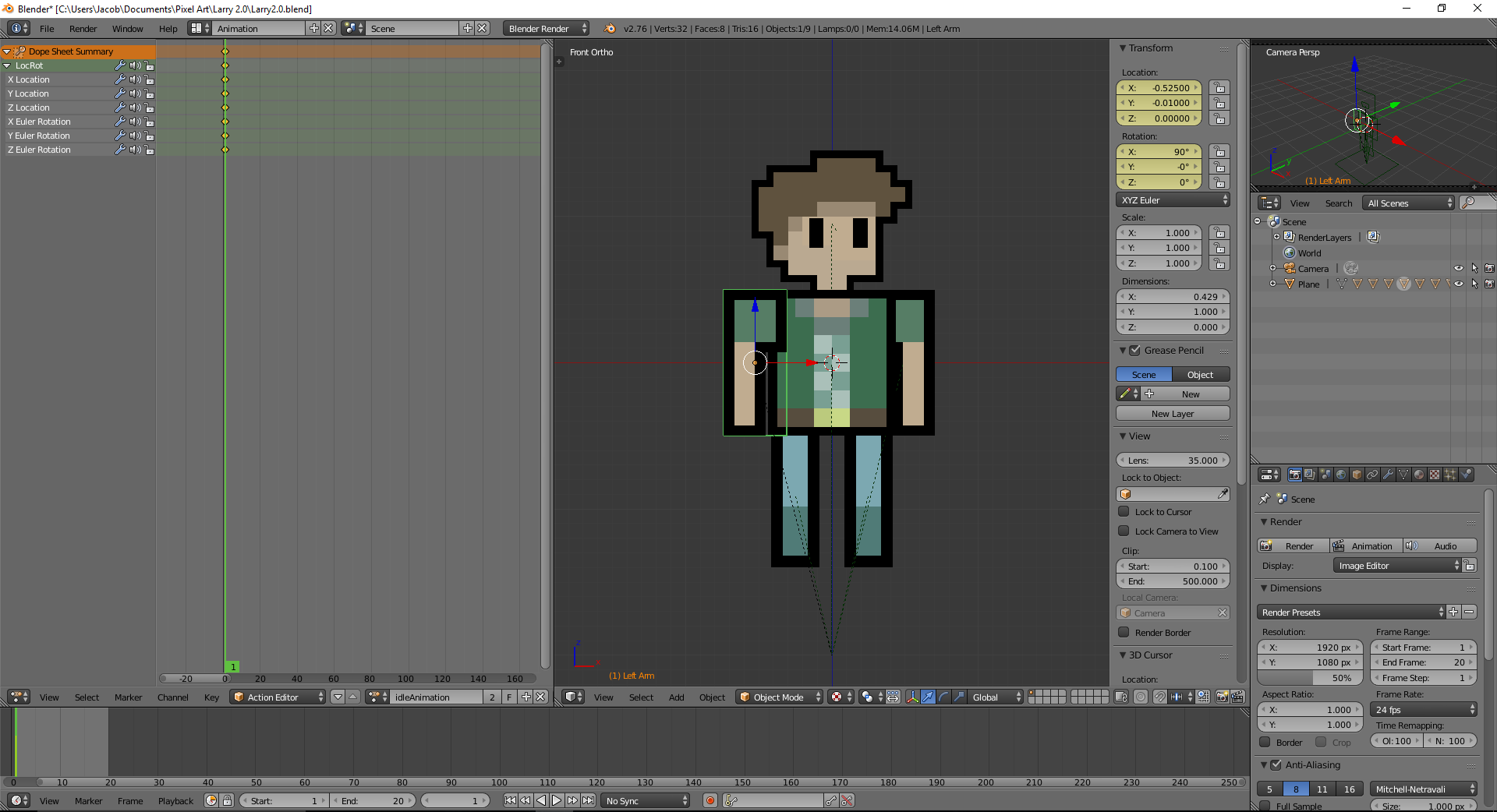Click the Lens 35.000 value field
The width and height of the screenshot is (1497, 812).
1173,460
